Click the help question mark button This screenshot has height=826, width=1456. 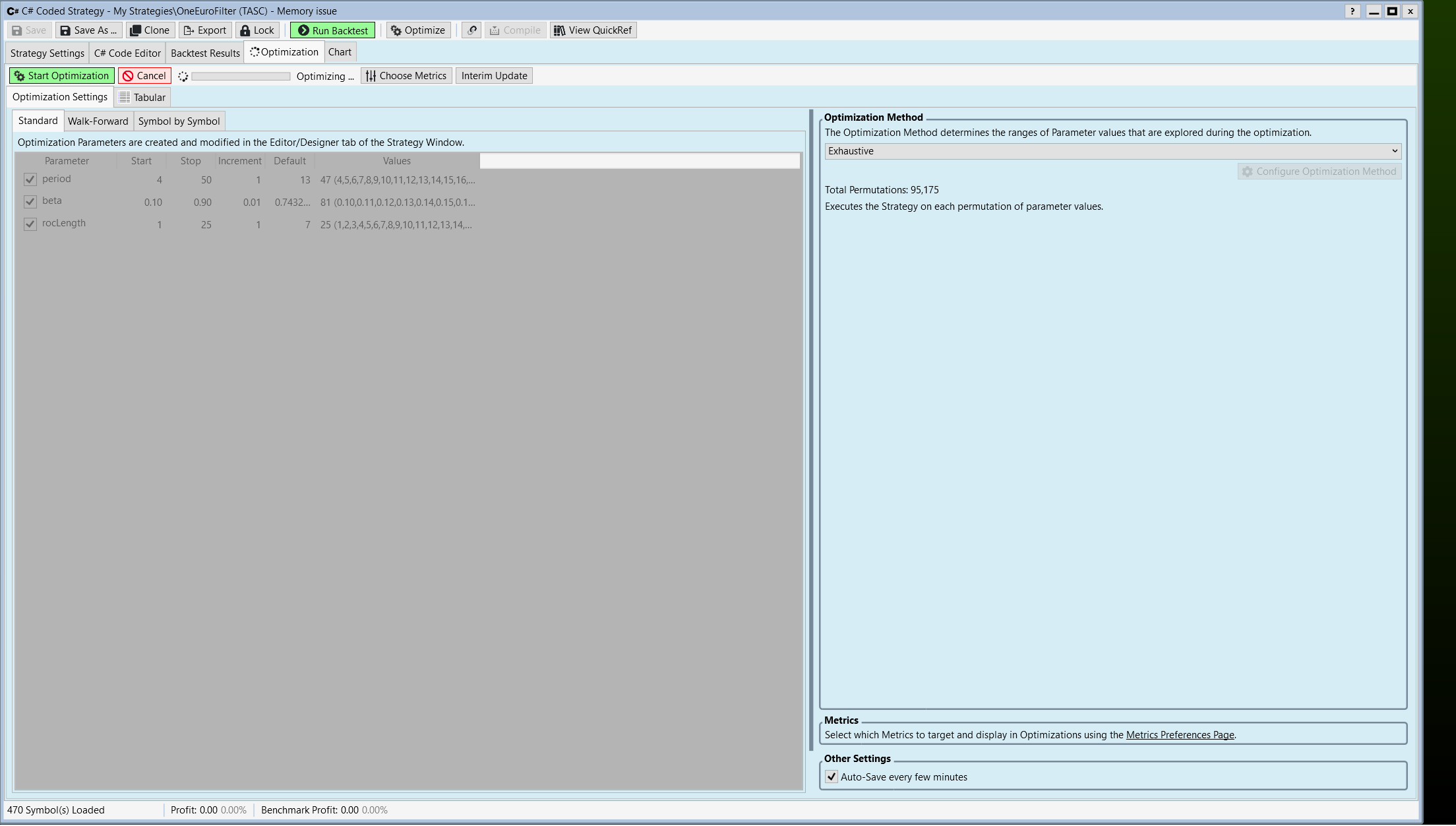tap(1352, 11)
